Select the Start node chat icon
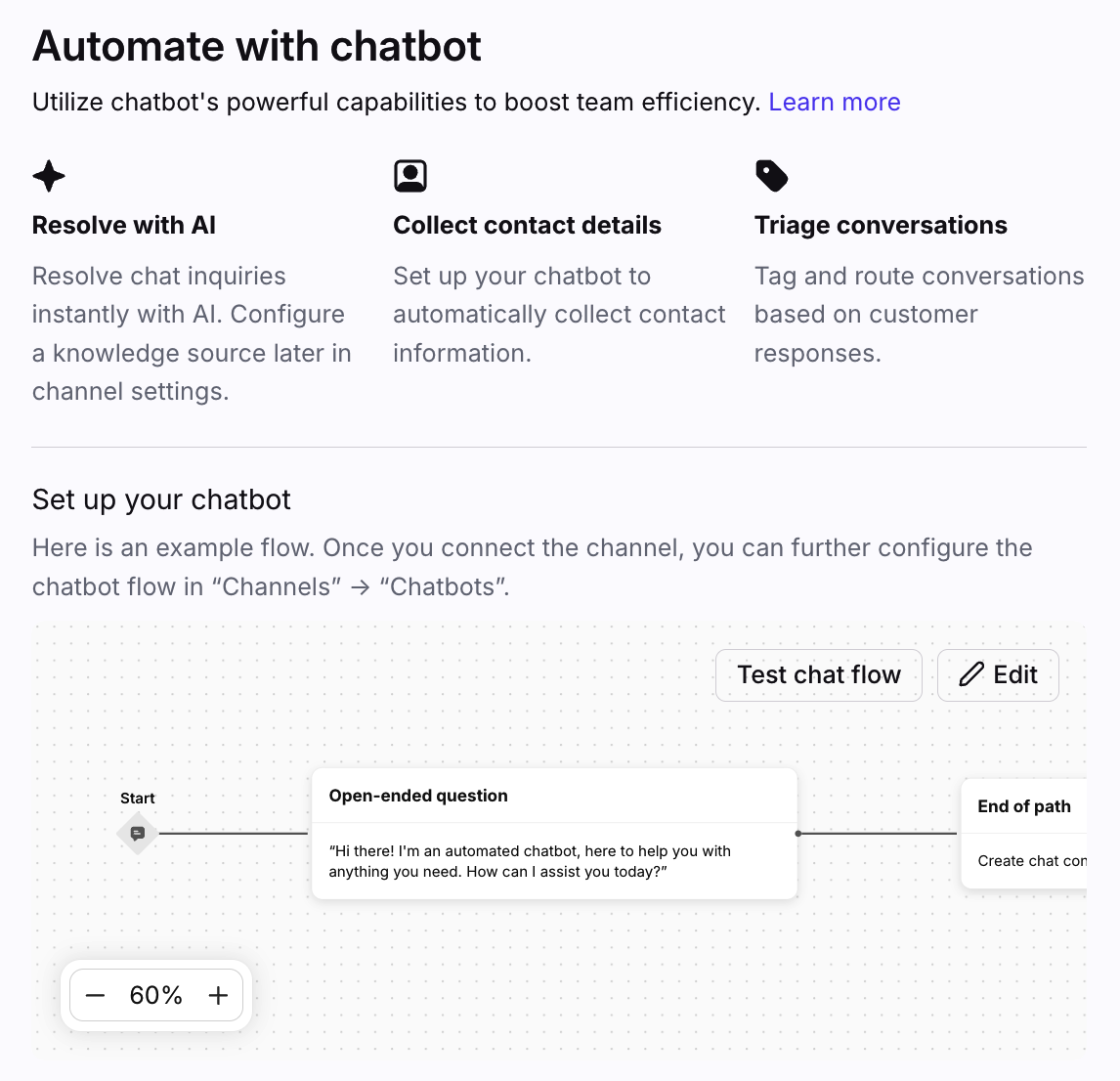 point(138,834)
